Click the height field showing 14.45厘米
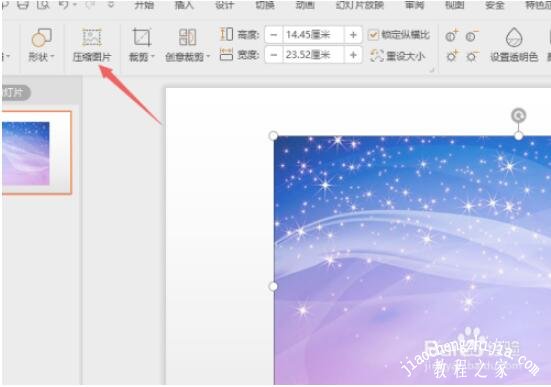The height and width of the screenshot is (387, 551). click(x=313, y=35)
